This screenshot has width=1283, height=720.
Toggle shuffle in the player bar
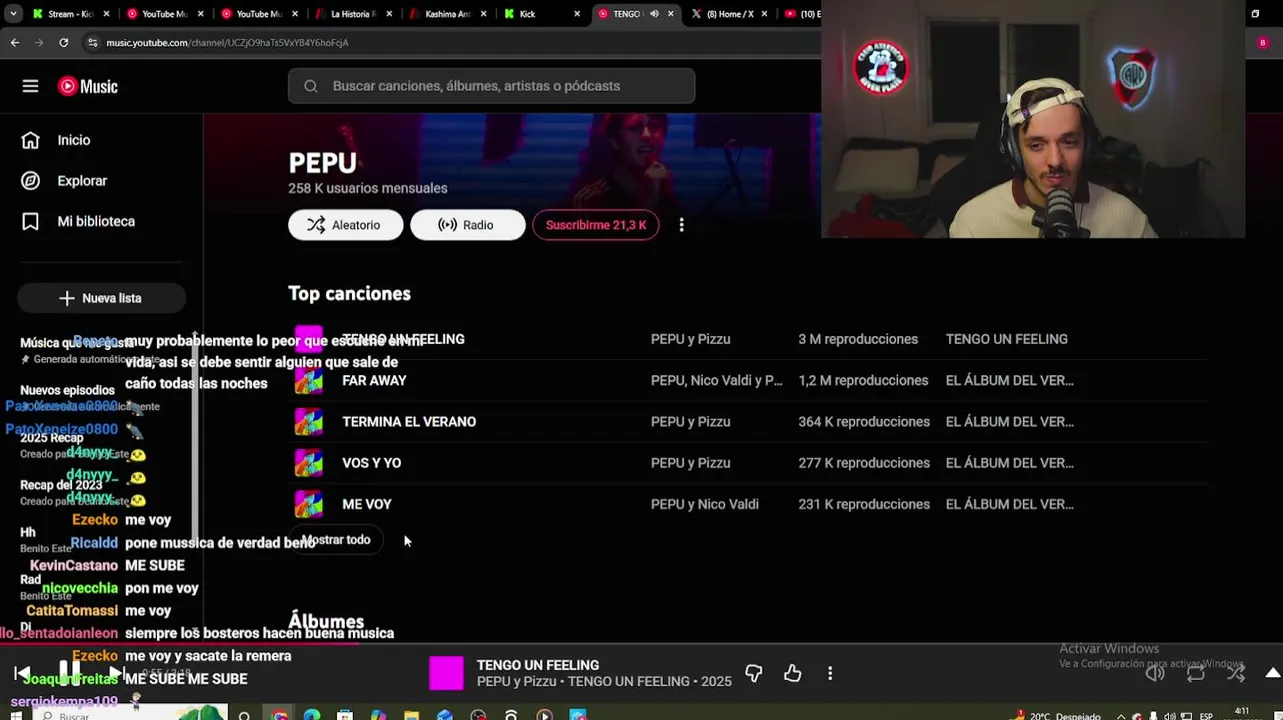coord(1236,673)
